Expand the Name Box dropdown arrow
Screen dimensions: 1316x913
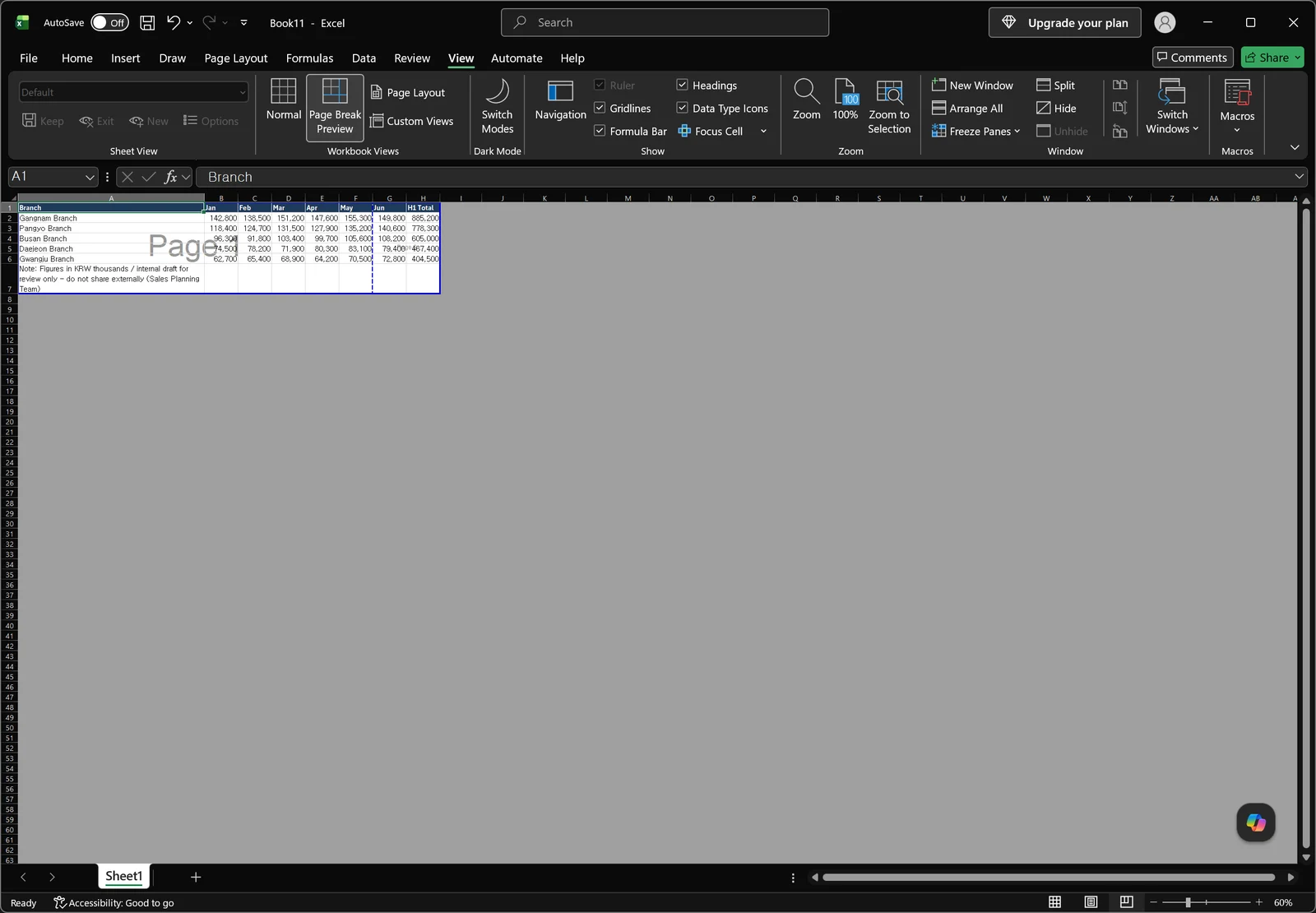pyautogui.click(x=90, y=177)
